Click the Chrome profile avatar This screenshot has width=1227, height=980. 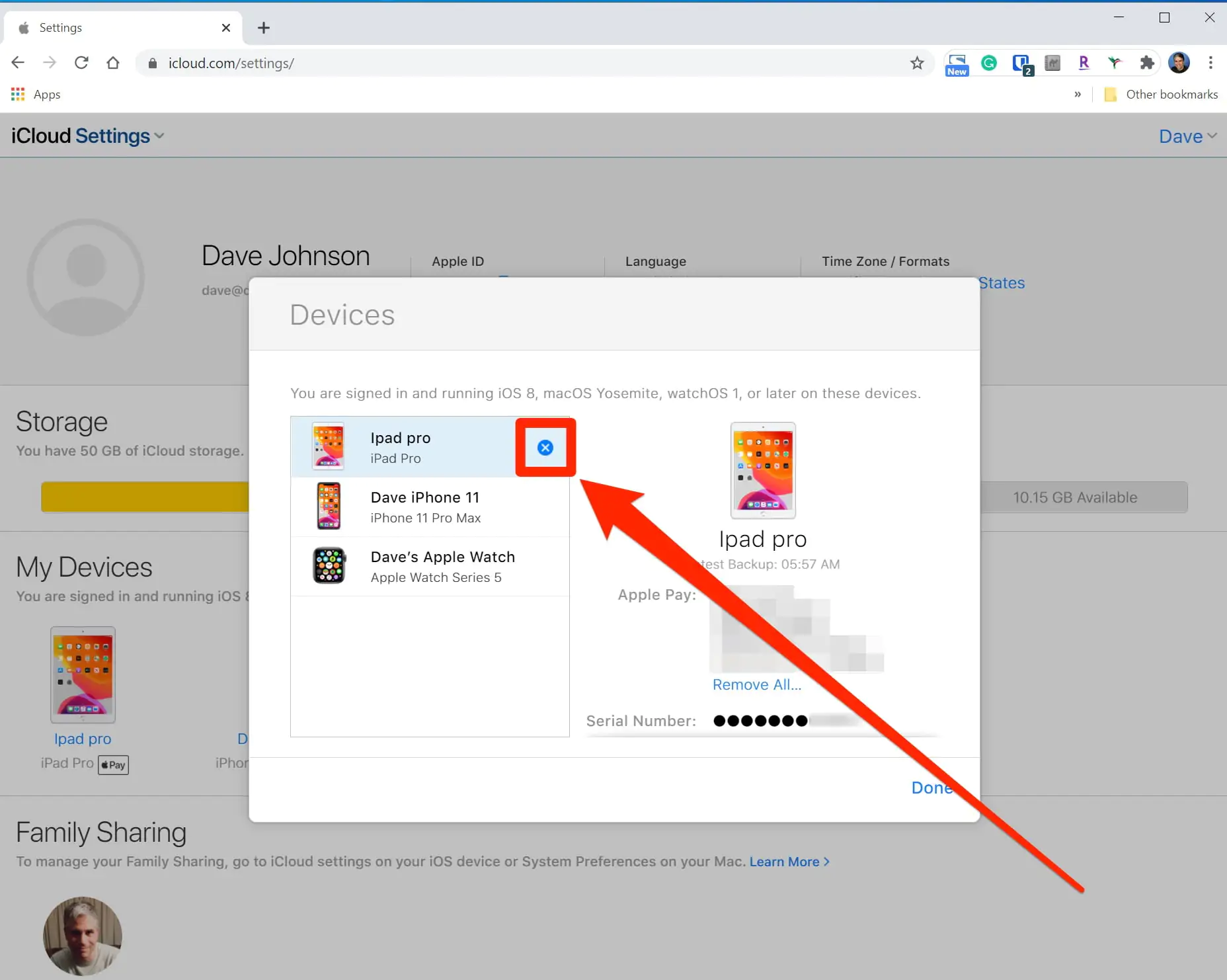coord(1180,63)
